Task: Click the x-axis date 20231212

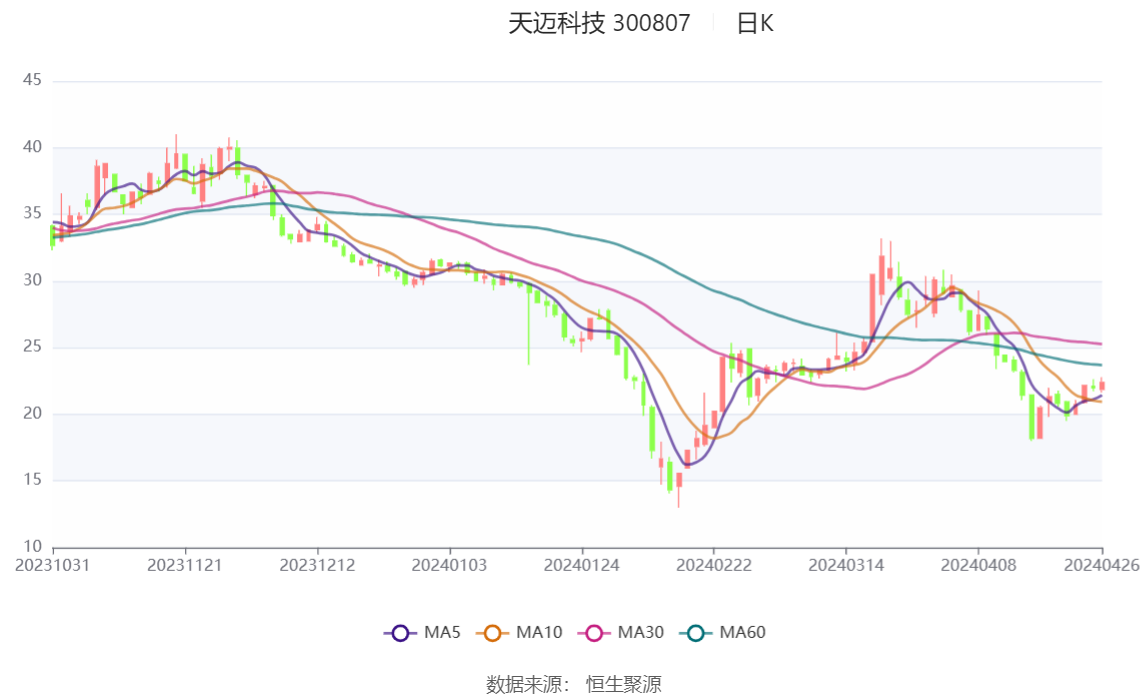Action: 317,565
